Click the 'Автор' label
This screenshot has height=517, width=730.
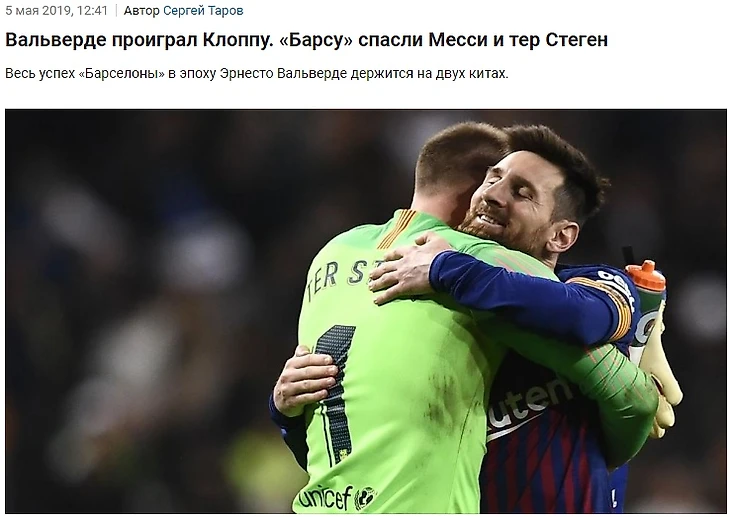[x=142, y=11]
